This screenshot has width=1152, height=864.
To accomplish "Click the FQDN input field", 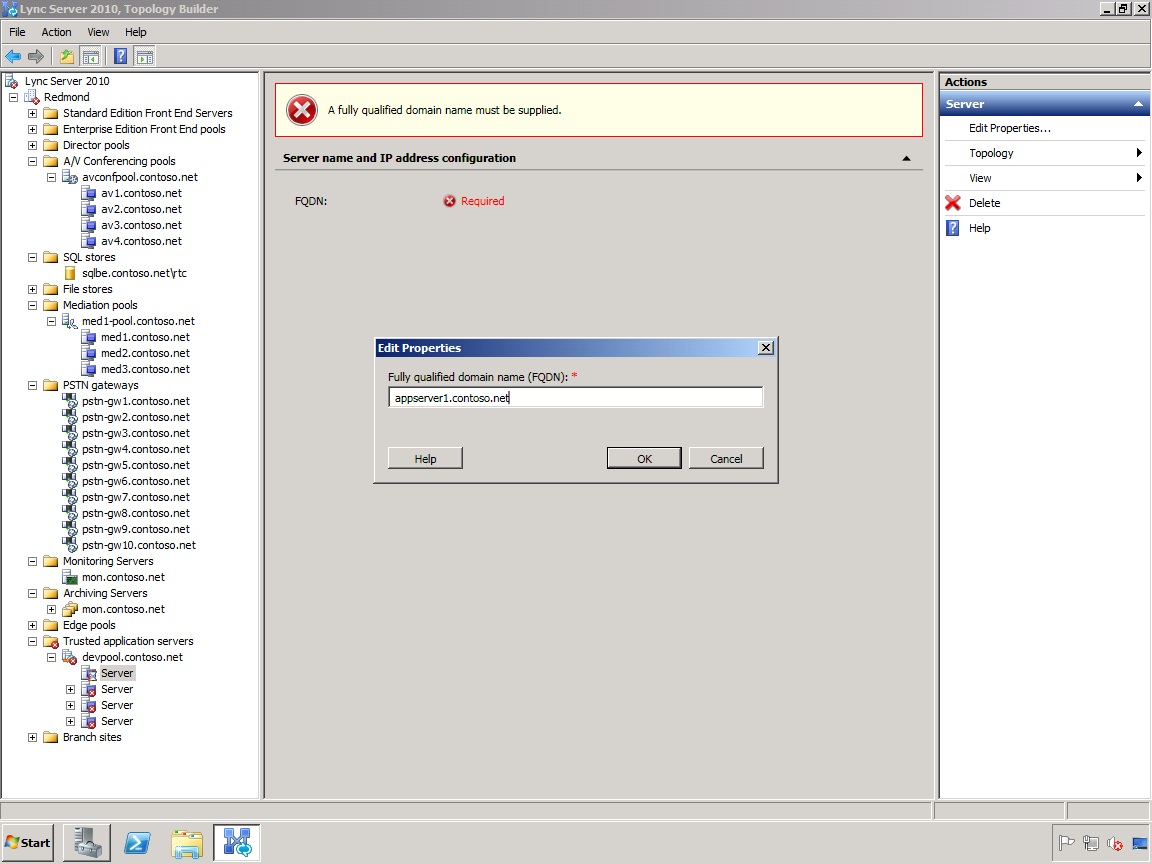I will coord(575,397).
